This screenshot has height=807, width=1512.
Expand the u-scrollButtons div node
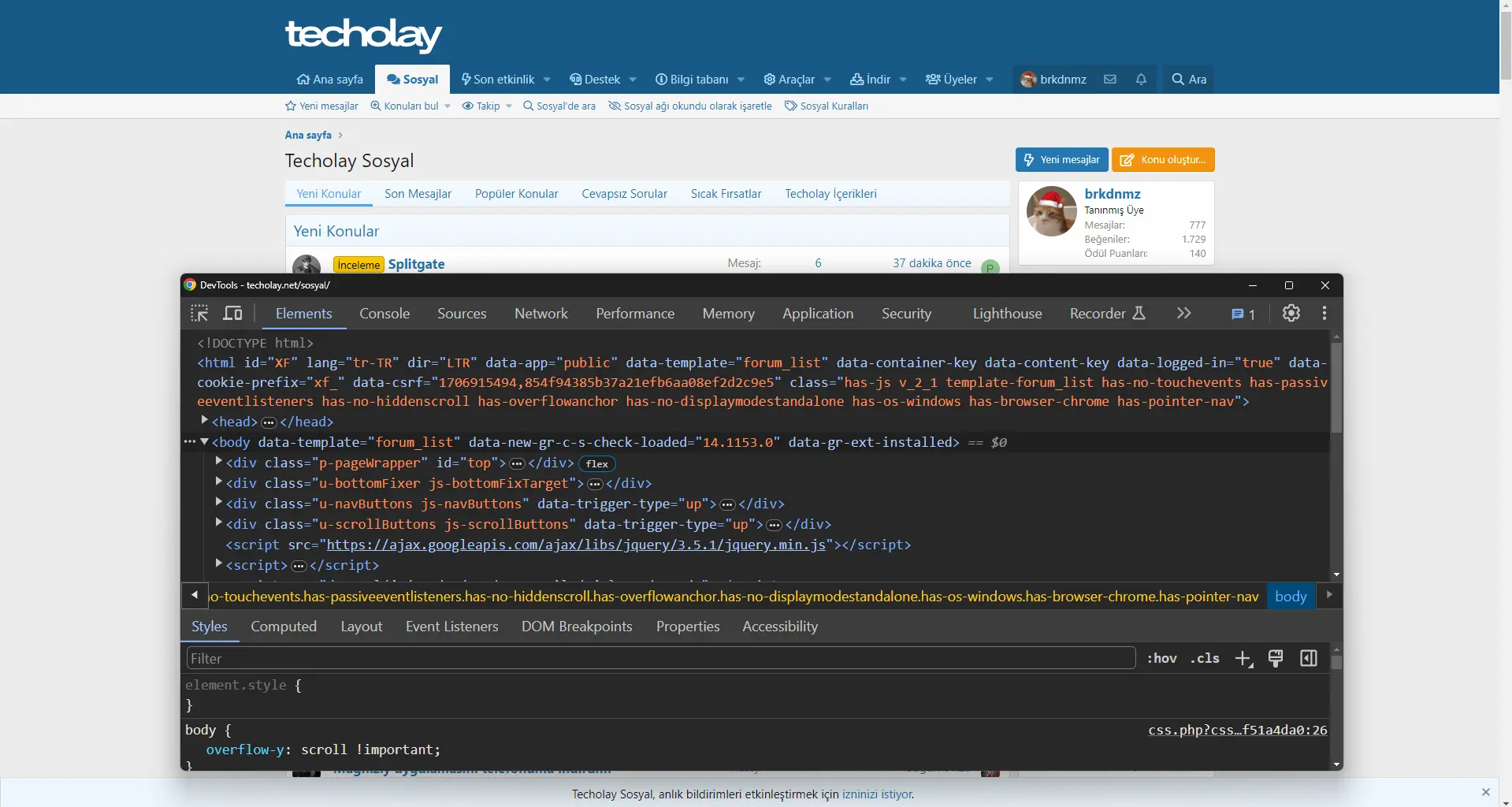219,523
